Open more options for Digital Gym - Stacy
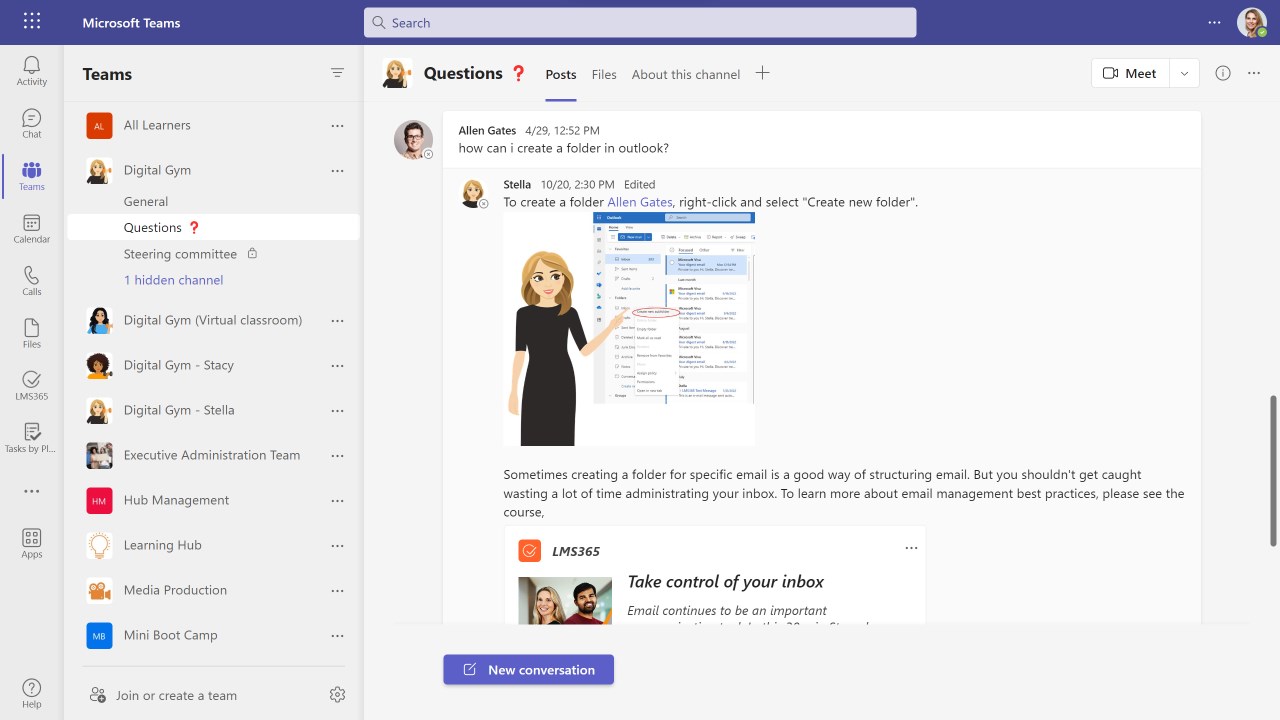The height and width of the screenshot is (720, 1280). tap(337, 365)
